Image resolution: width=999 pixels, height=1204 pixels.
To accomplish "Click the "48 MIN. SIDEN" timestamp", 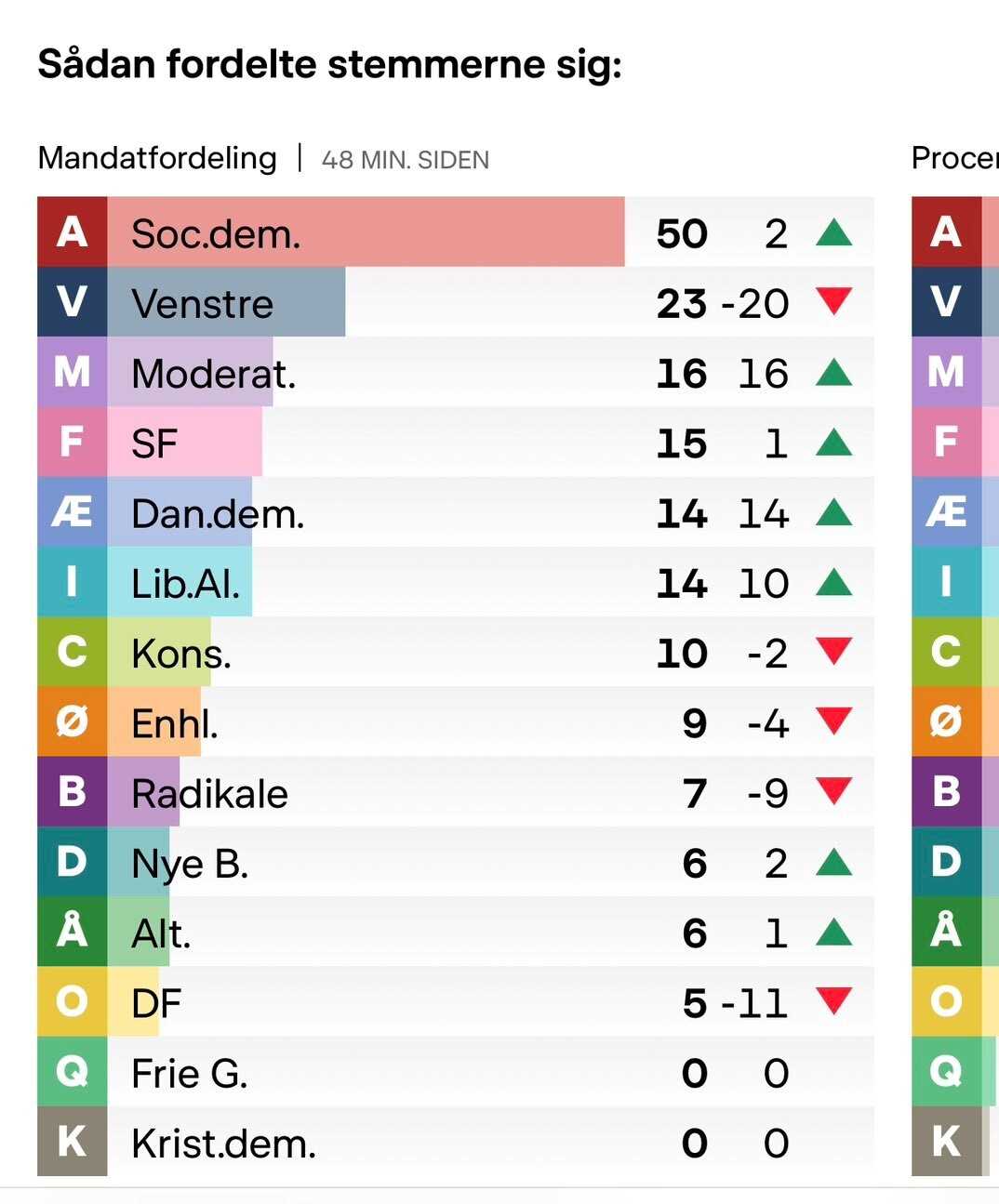I will pyautogui.click(x=405, y=160).
